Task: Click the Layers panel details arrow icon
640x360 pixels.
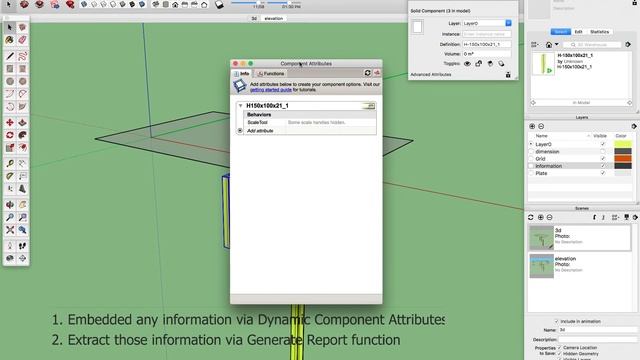Action: click(634, 127)
